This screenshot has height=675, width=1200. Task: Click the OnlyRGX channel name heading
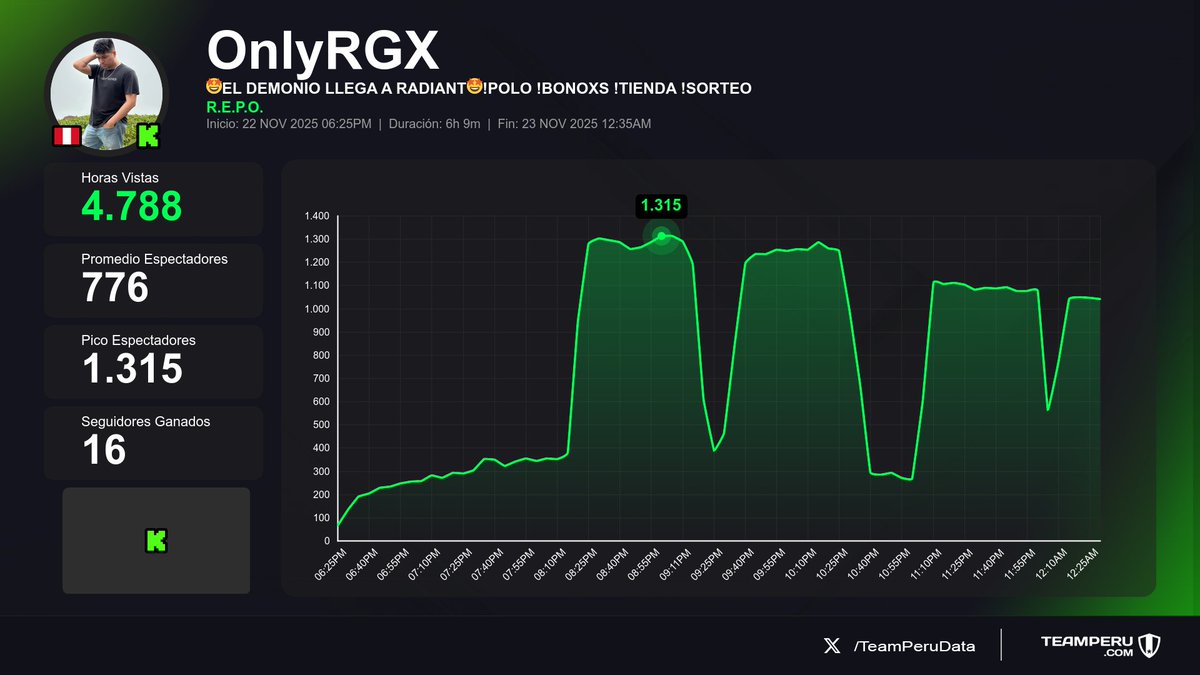click(322, 50)
